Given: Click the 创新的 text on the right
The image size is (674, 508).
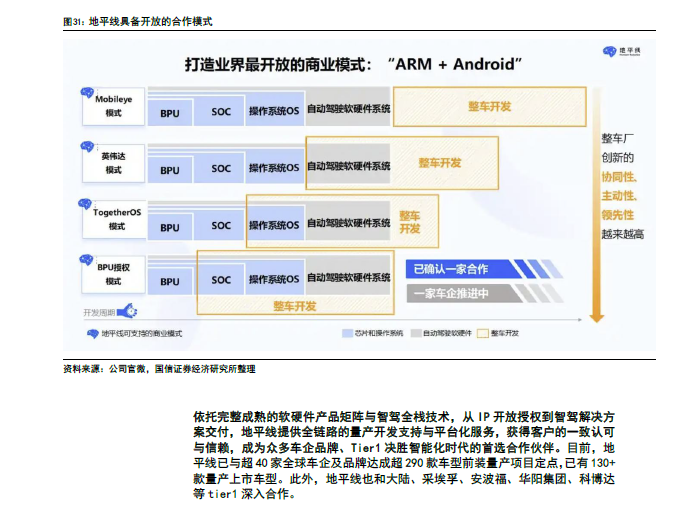Looking at the screenshot, I should (x=617, y=158).
